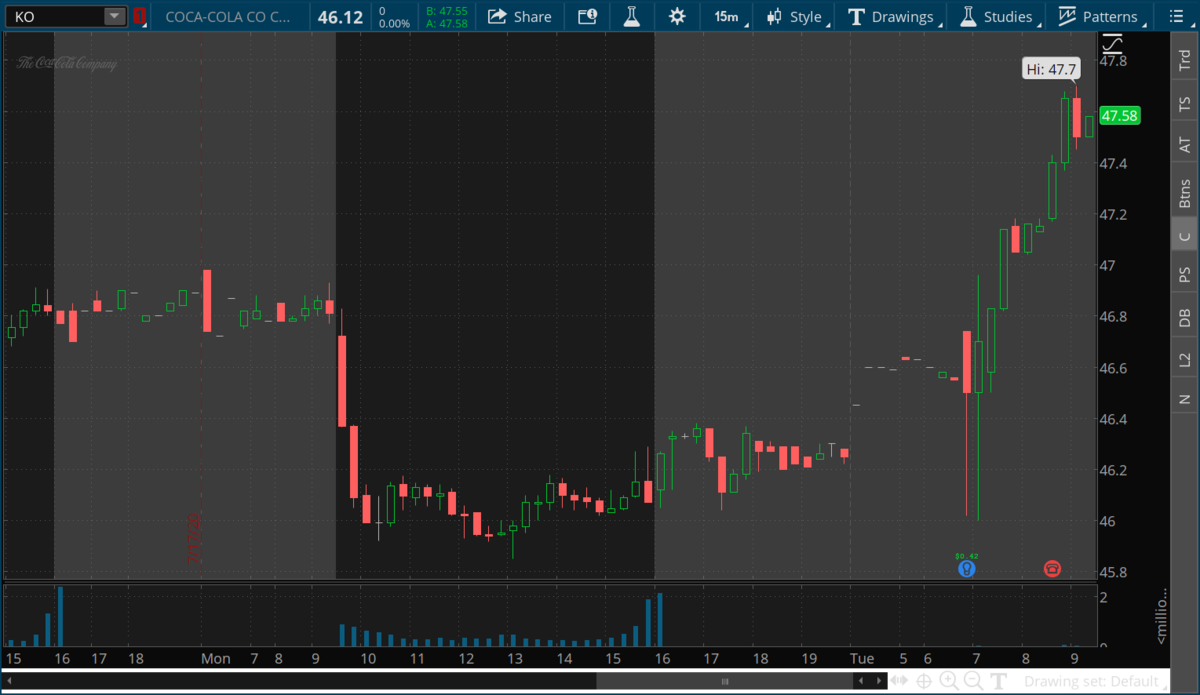Open the TS sidebar tab
The width and height of the screenshot is (1200, 695).
point(1185,104)
